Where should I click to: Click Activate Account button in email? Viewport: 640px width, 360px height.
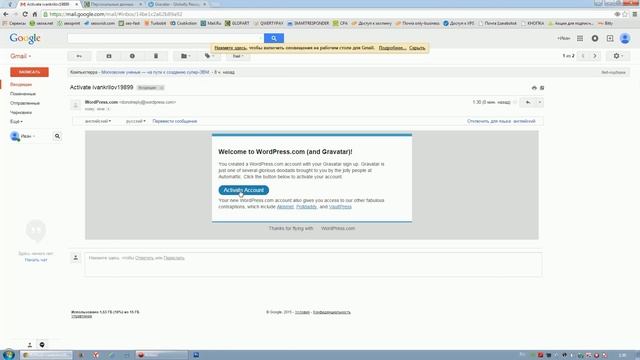point(244,190)
